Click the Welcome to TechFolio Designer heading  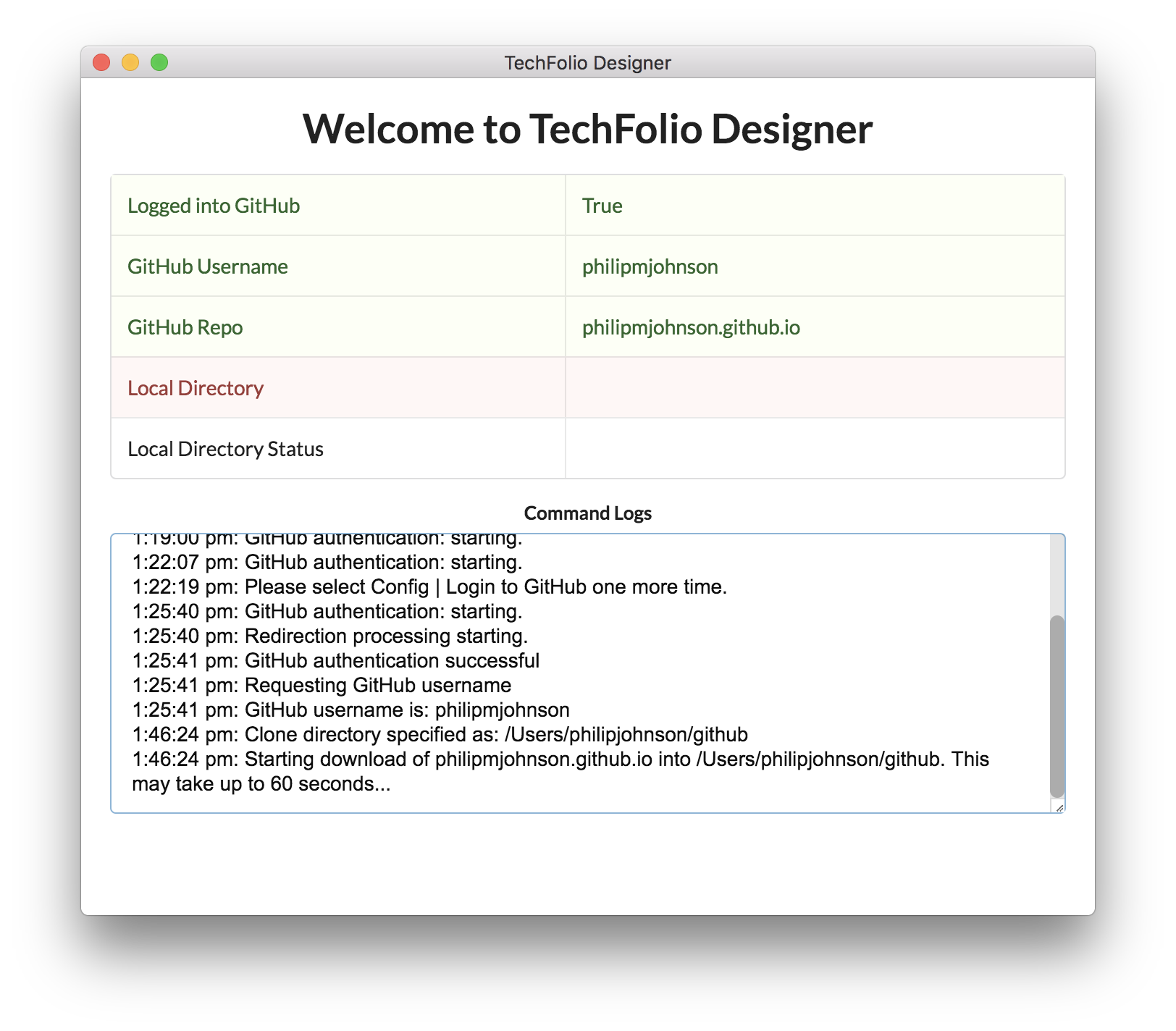[x=588, y=130]
